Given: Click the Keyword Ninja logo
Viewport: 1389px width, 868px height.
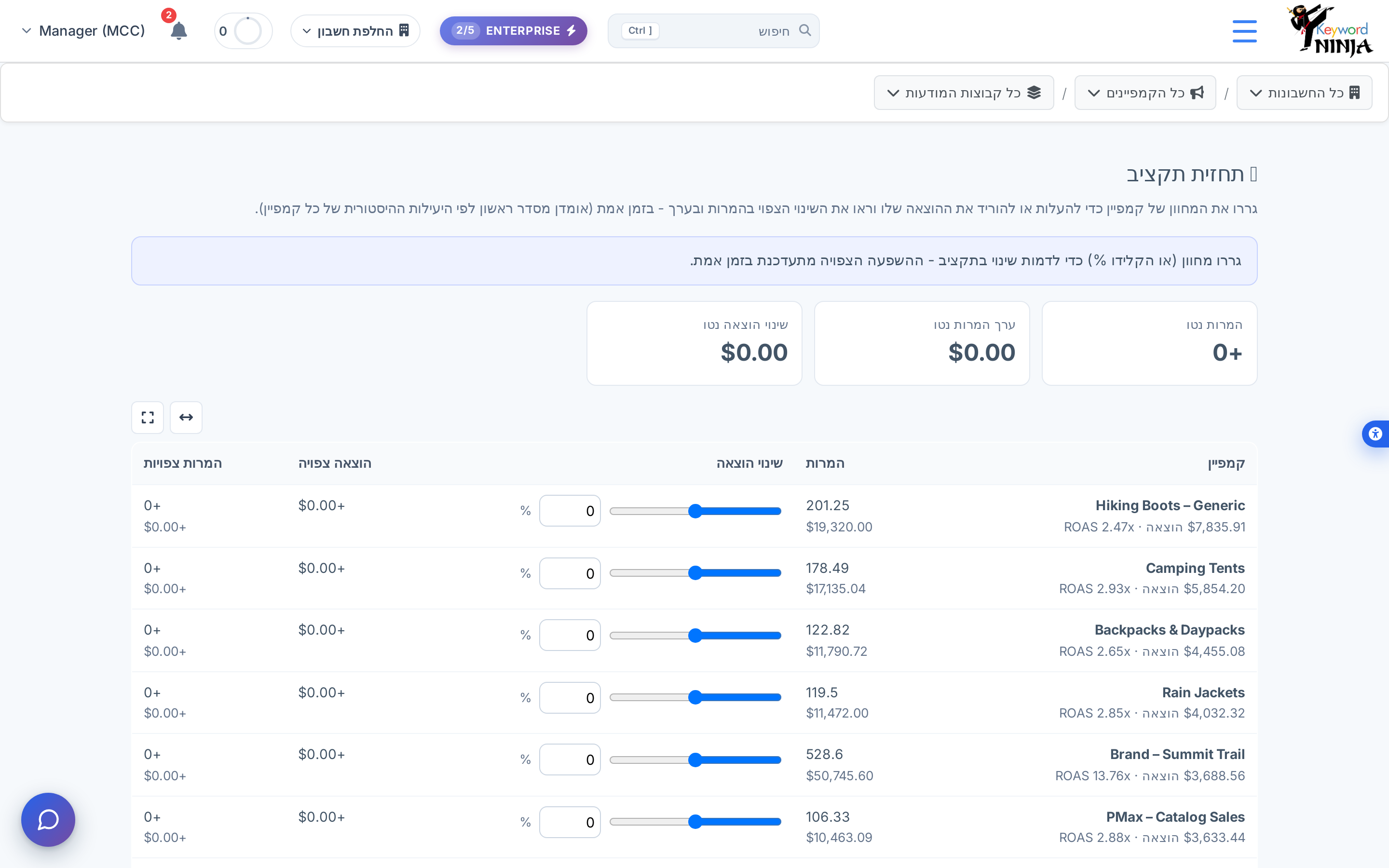Looking at the screenshot, I should [1329, 30].
